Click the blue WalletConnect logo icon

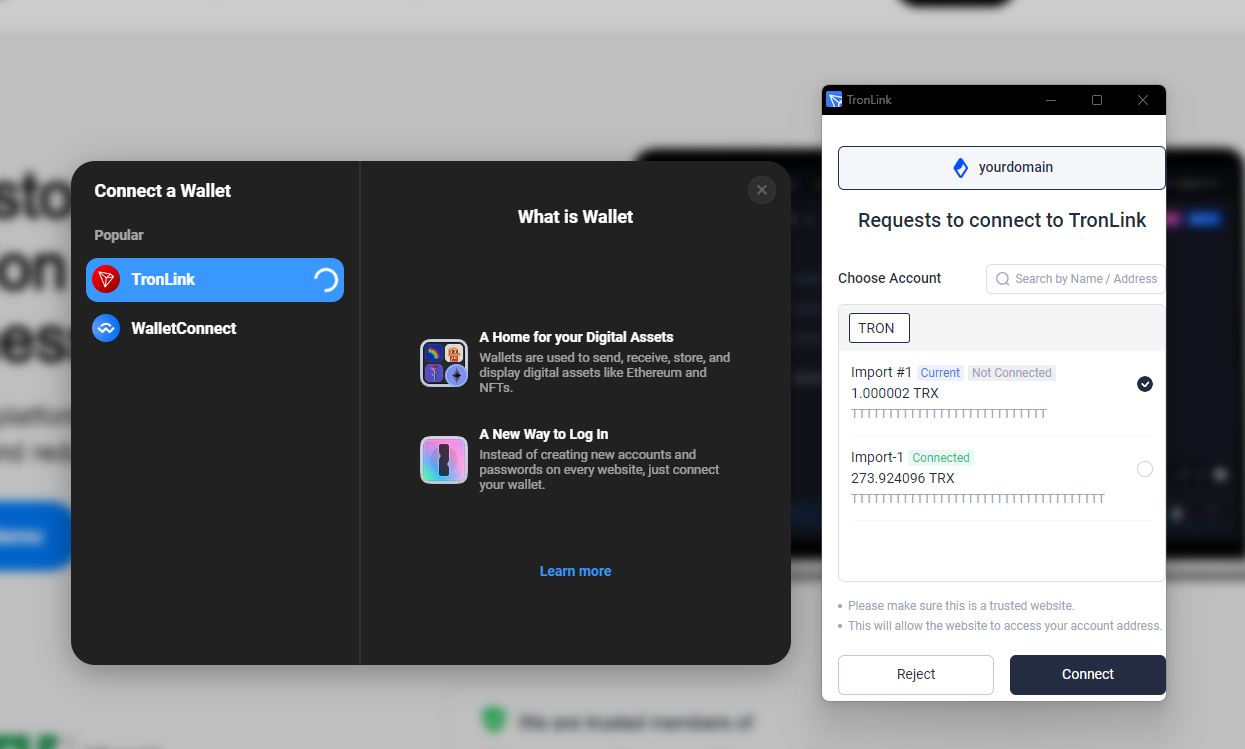coord(106,328)
